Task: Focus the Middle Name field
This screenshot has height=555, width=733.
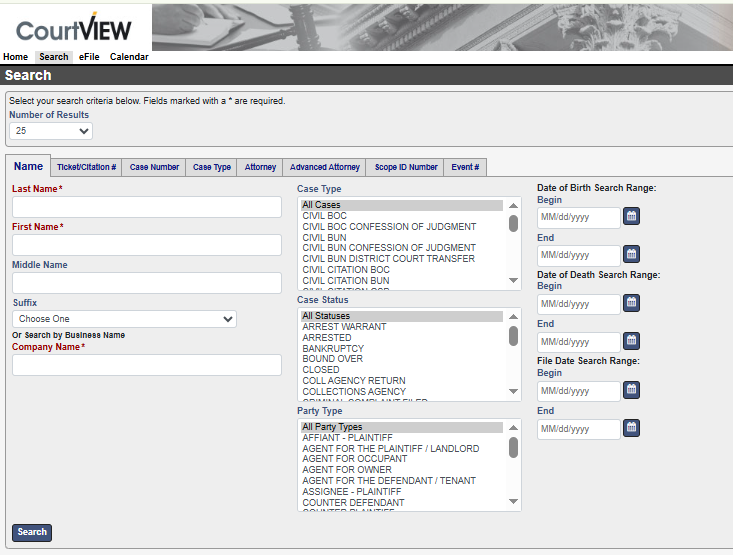Action: tap(147, 283)
